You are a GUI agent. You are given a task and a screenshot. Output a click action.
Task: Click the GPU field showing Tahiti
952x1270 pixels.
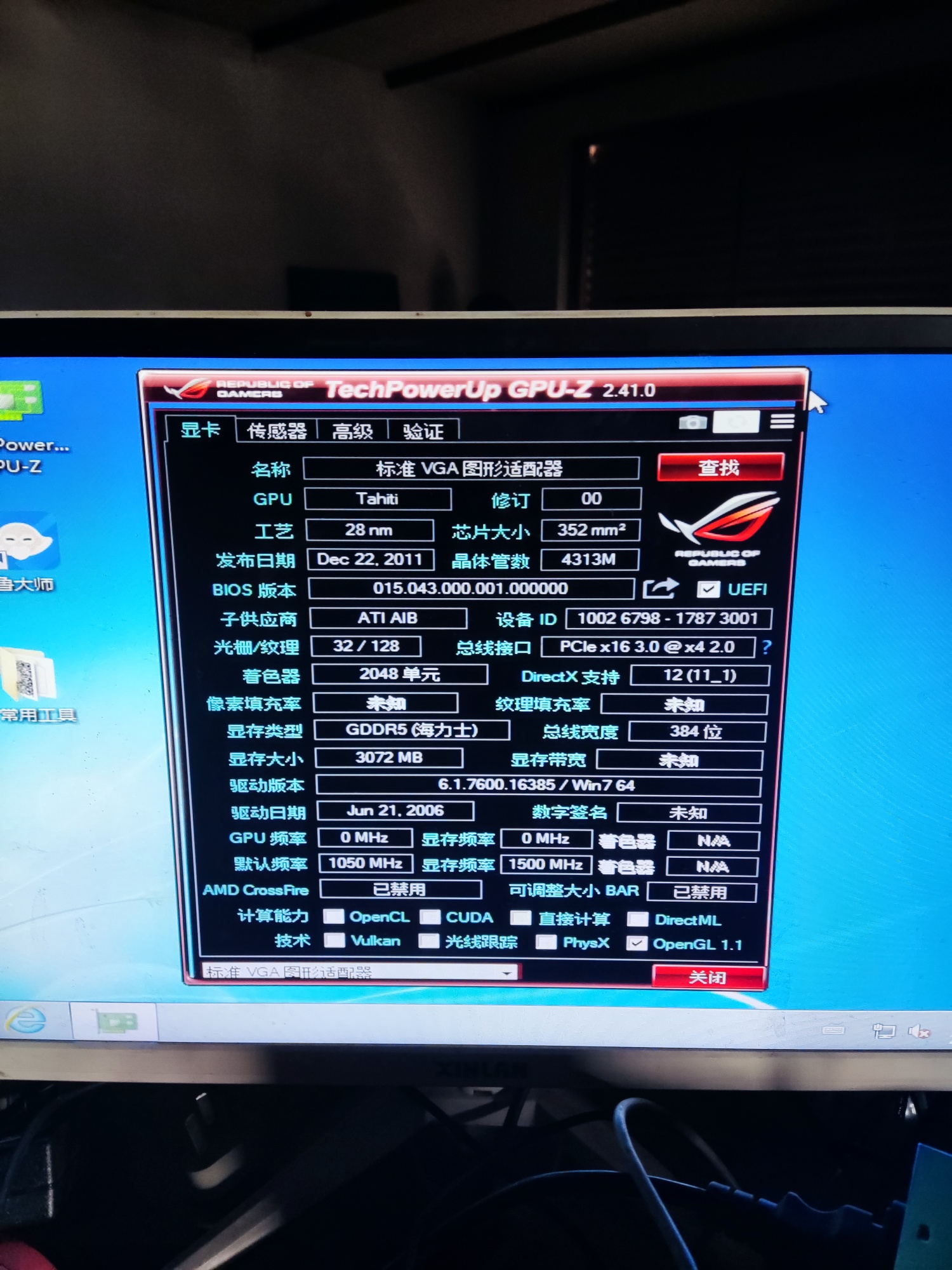[x=378, y=498]
